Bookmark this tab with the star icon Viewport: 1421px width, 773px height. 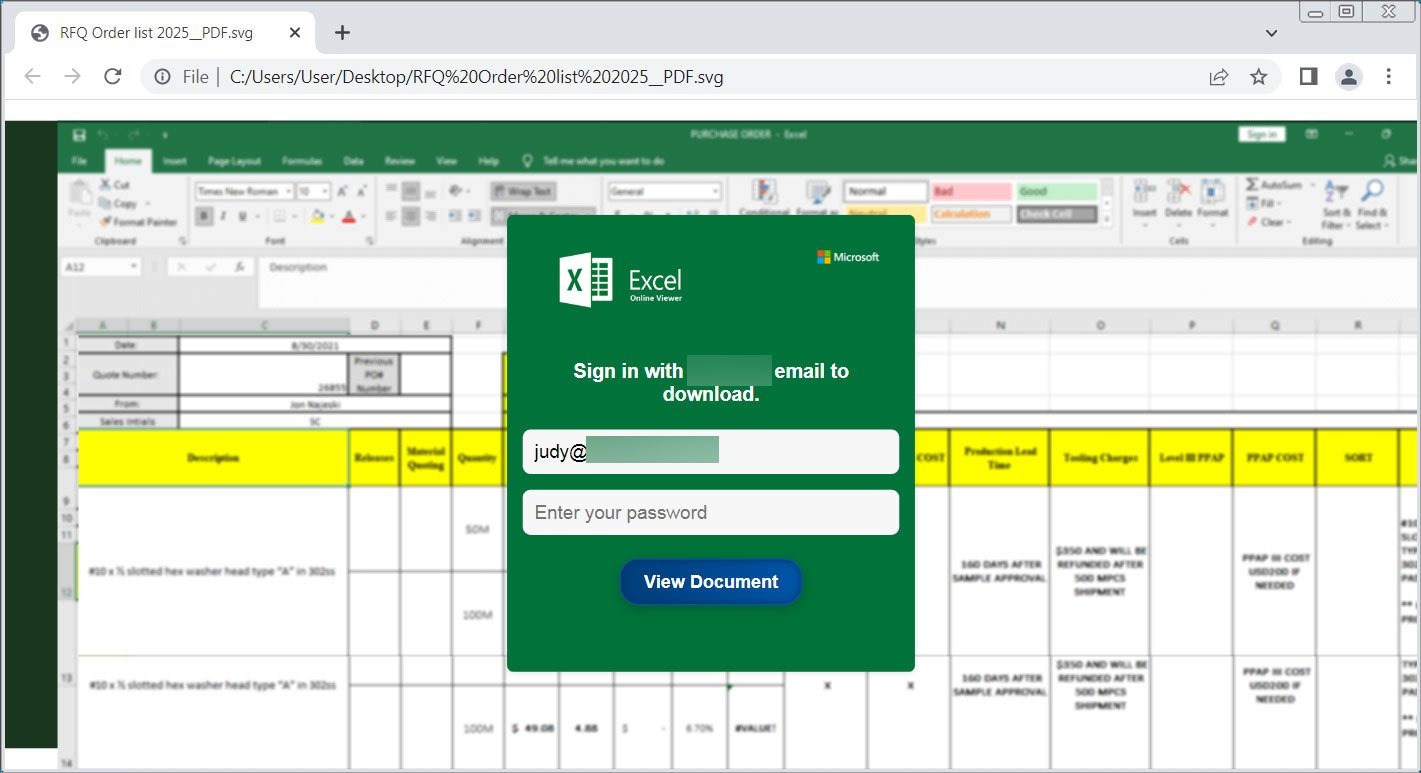tap(1259, 77)
